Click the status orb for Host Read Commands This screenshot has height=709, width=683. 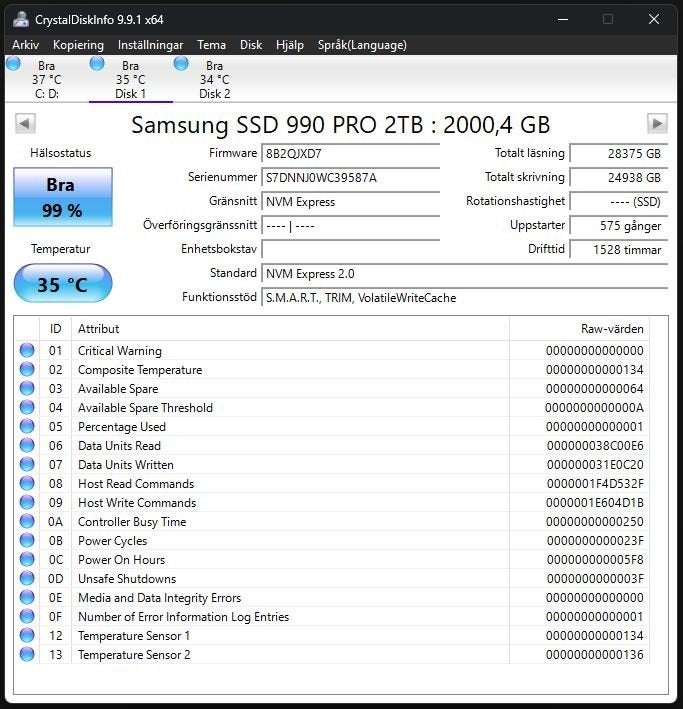pos(27,483)
